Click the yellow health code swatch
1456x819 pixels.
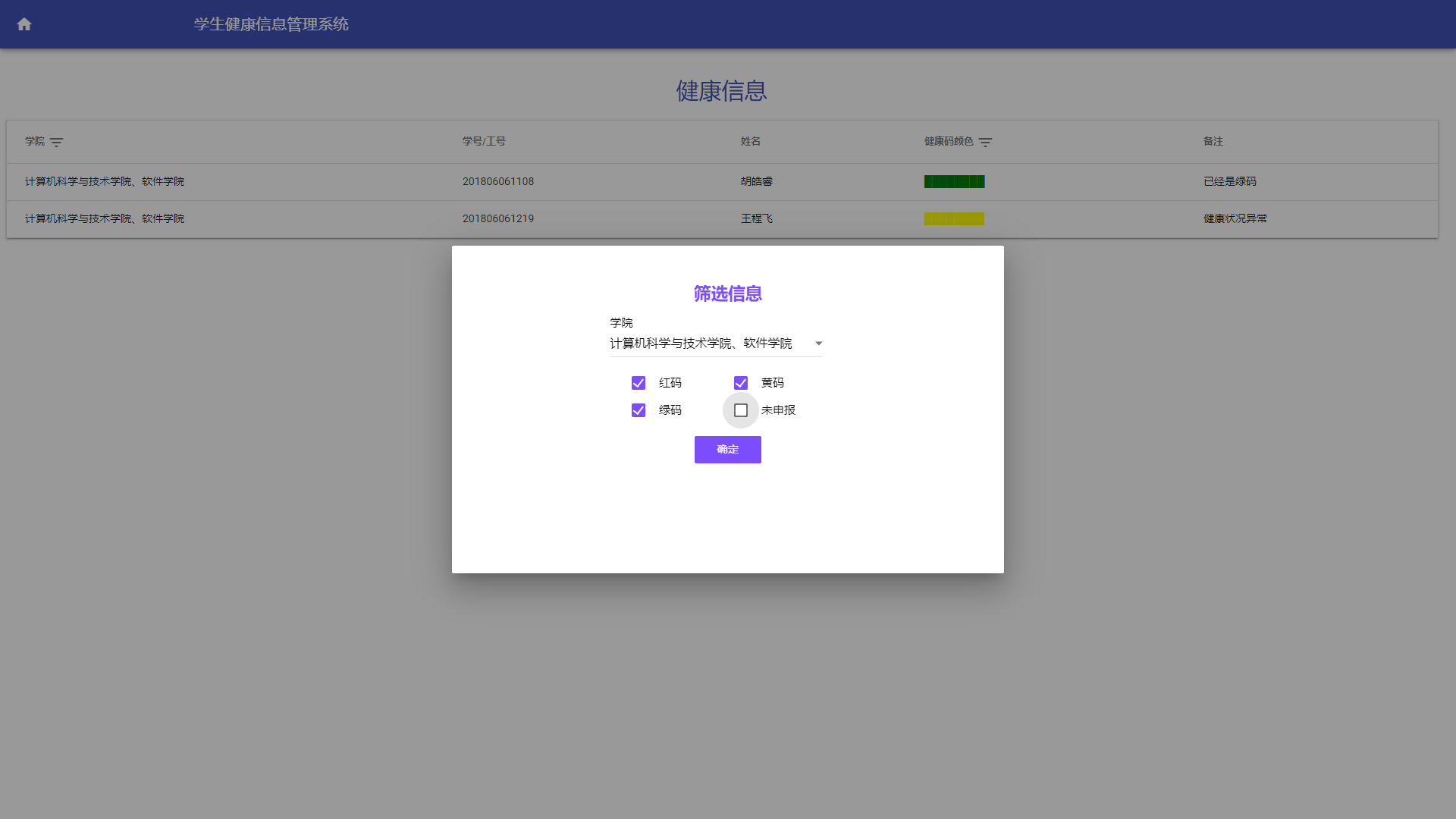pos(954,219)
